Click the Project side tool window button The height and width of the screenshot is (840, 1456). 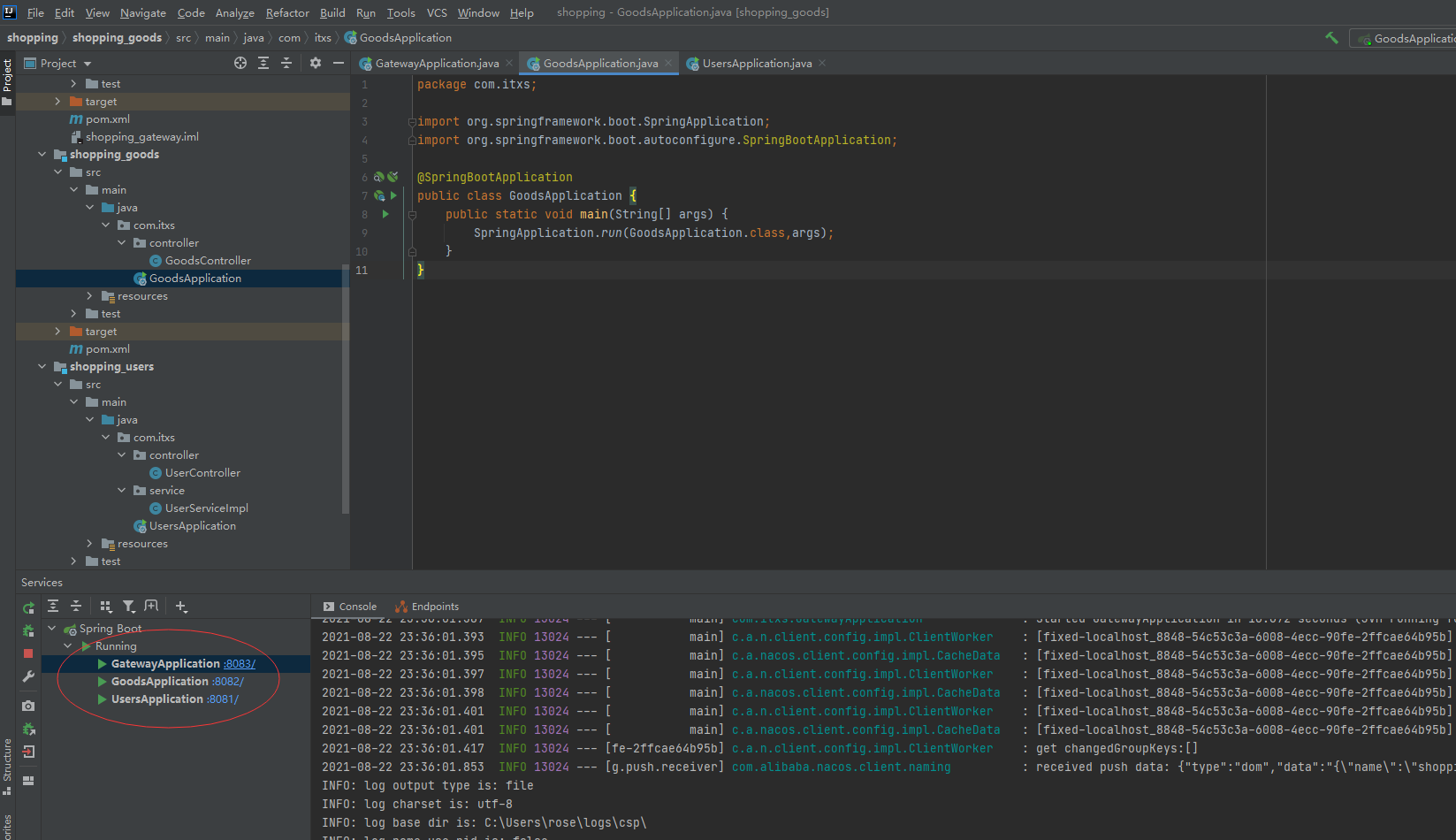tap(7, 81)
